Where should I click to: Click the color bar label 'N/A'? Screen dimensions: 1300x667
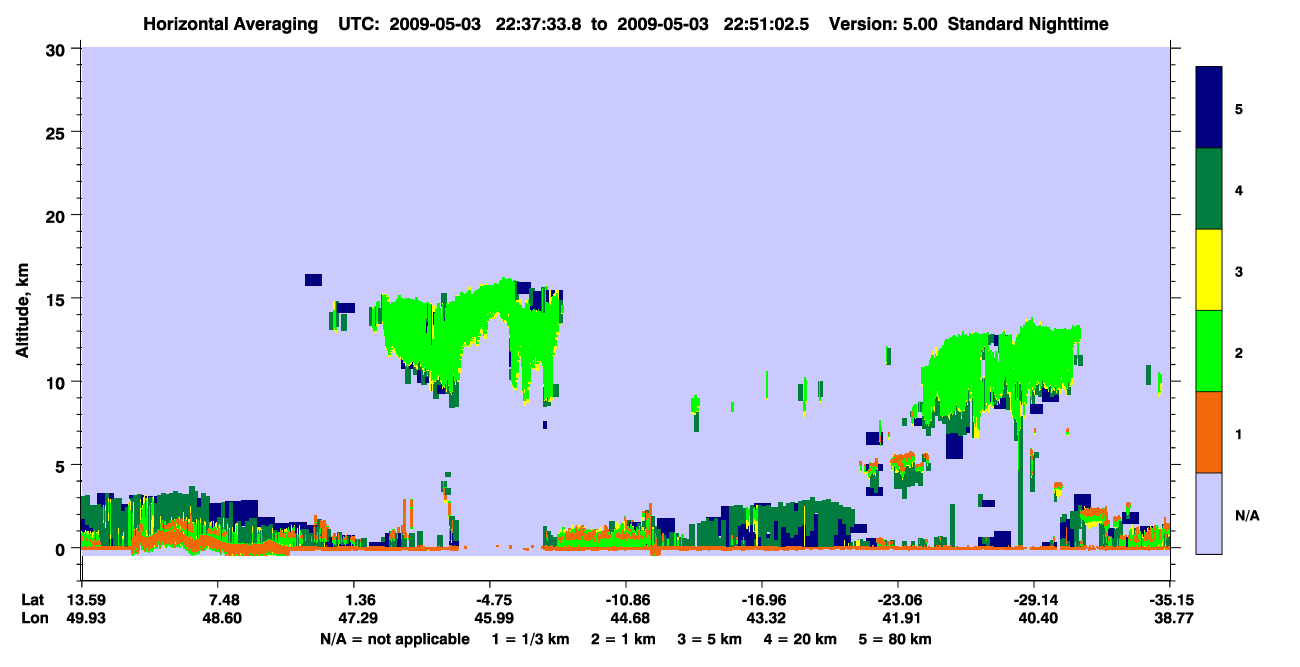pos(1247,515)
